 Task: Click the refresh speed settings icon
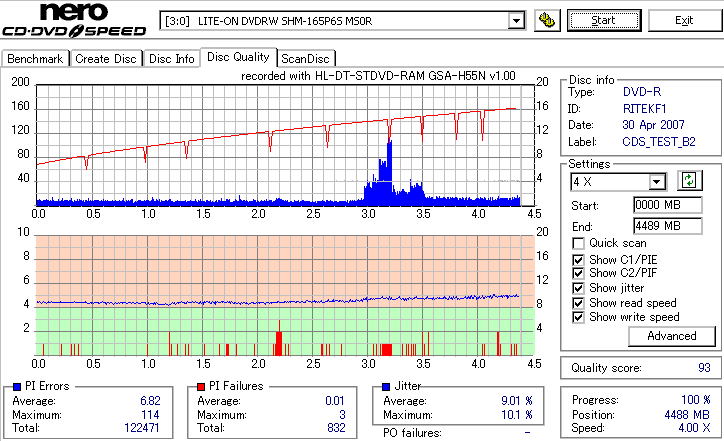pyautogui.click(x=689, y=180)
